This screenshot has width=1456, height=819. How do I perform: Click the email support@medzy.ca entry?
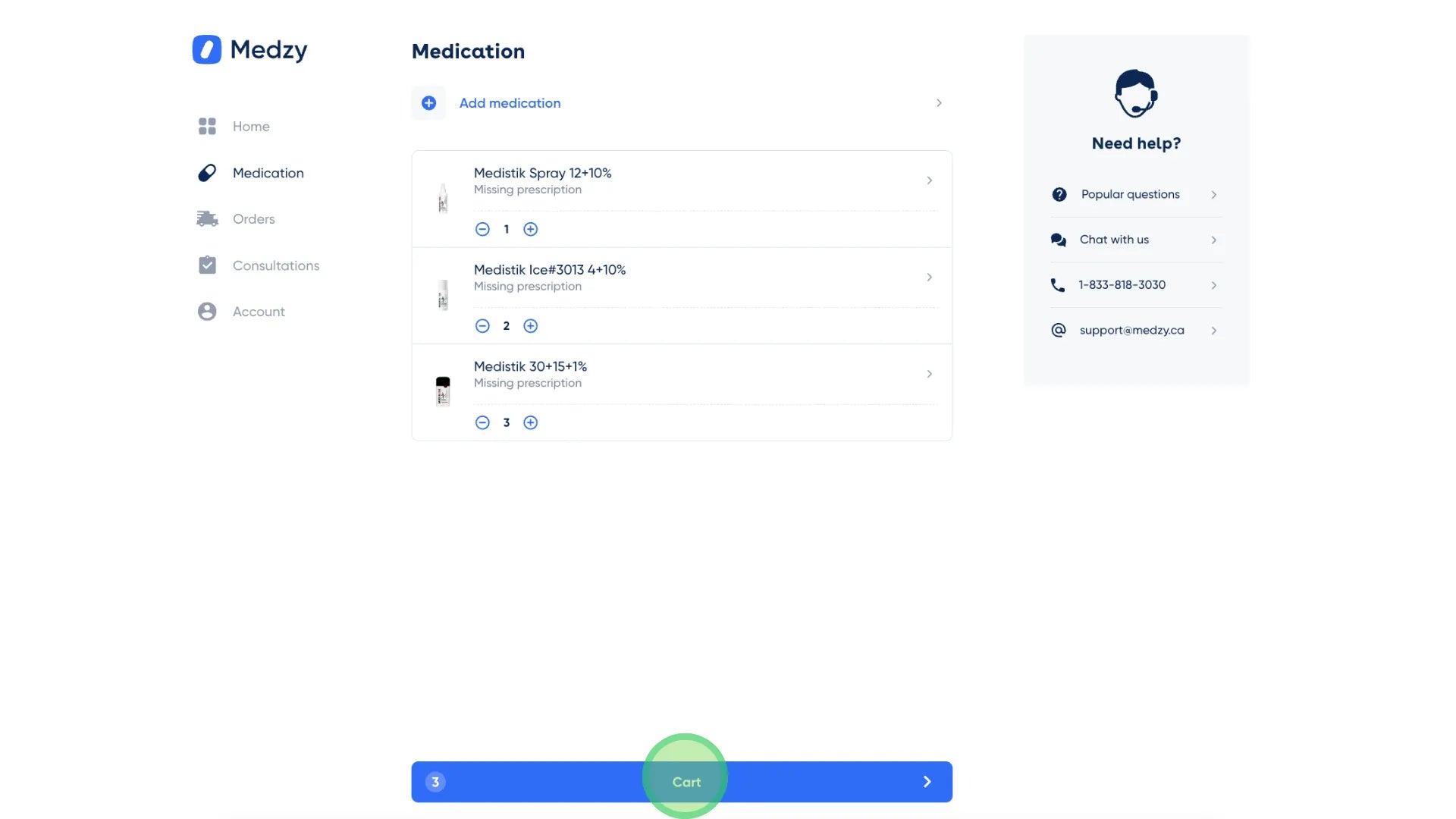[x=1131, y=330]
